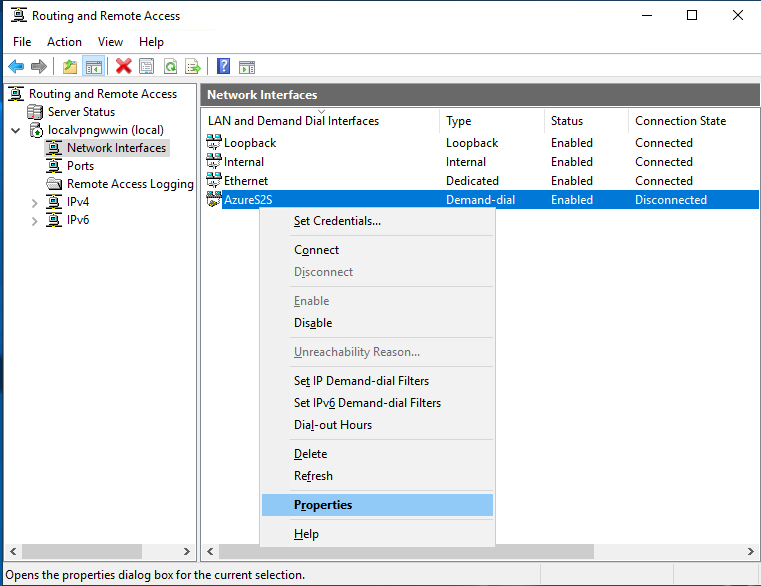Click the Loopback interface icon
This screenshot has height=586, width=761.
tap(214, 142)
